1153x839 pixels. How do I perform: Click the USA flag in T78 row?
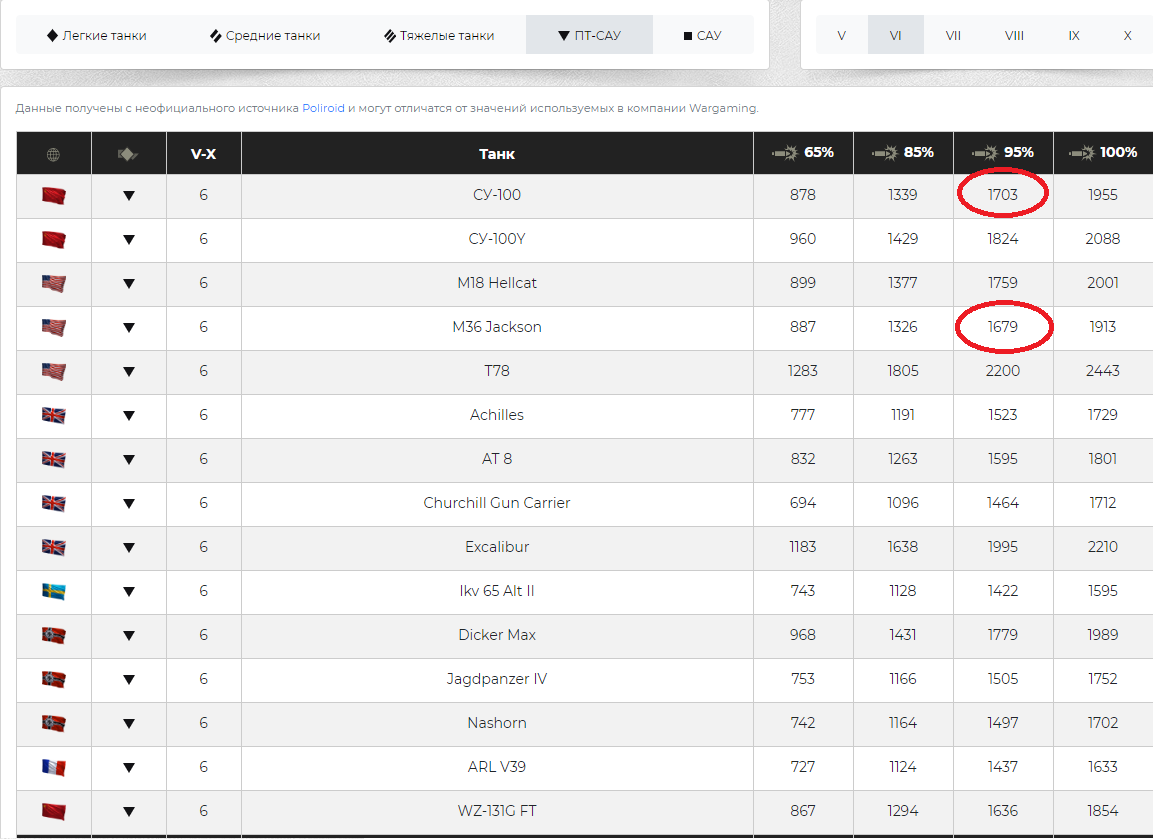[x=54, y=371]
